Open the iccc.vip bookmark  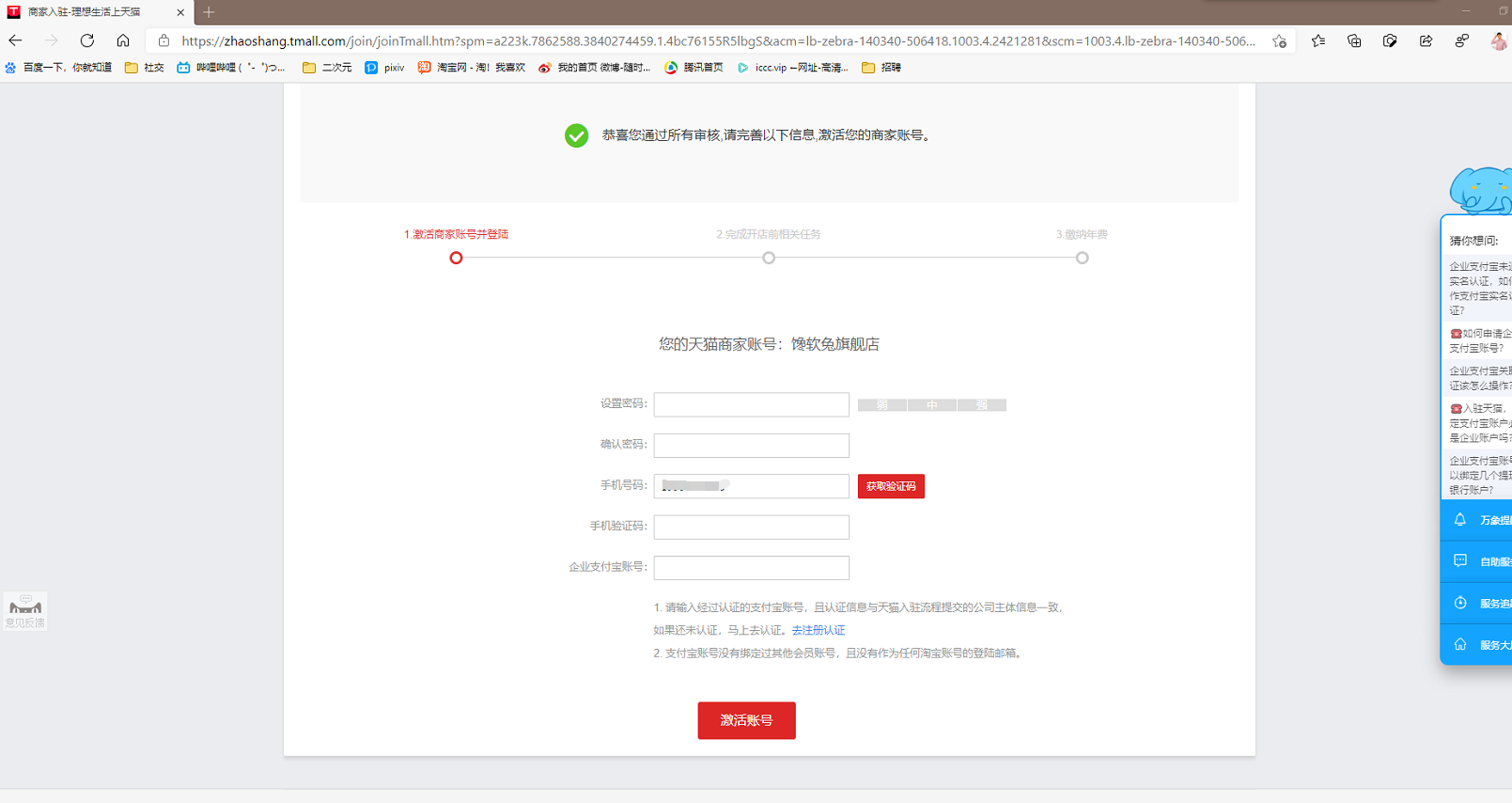click(792, 68)
